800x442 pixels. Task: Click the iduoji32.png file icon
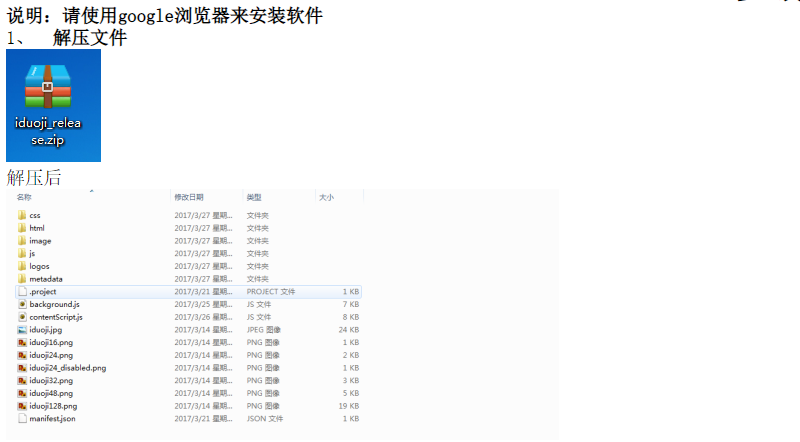point(22,381)
